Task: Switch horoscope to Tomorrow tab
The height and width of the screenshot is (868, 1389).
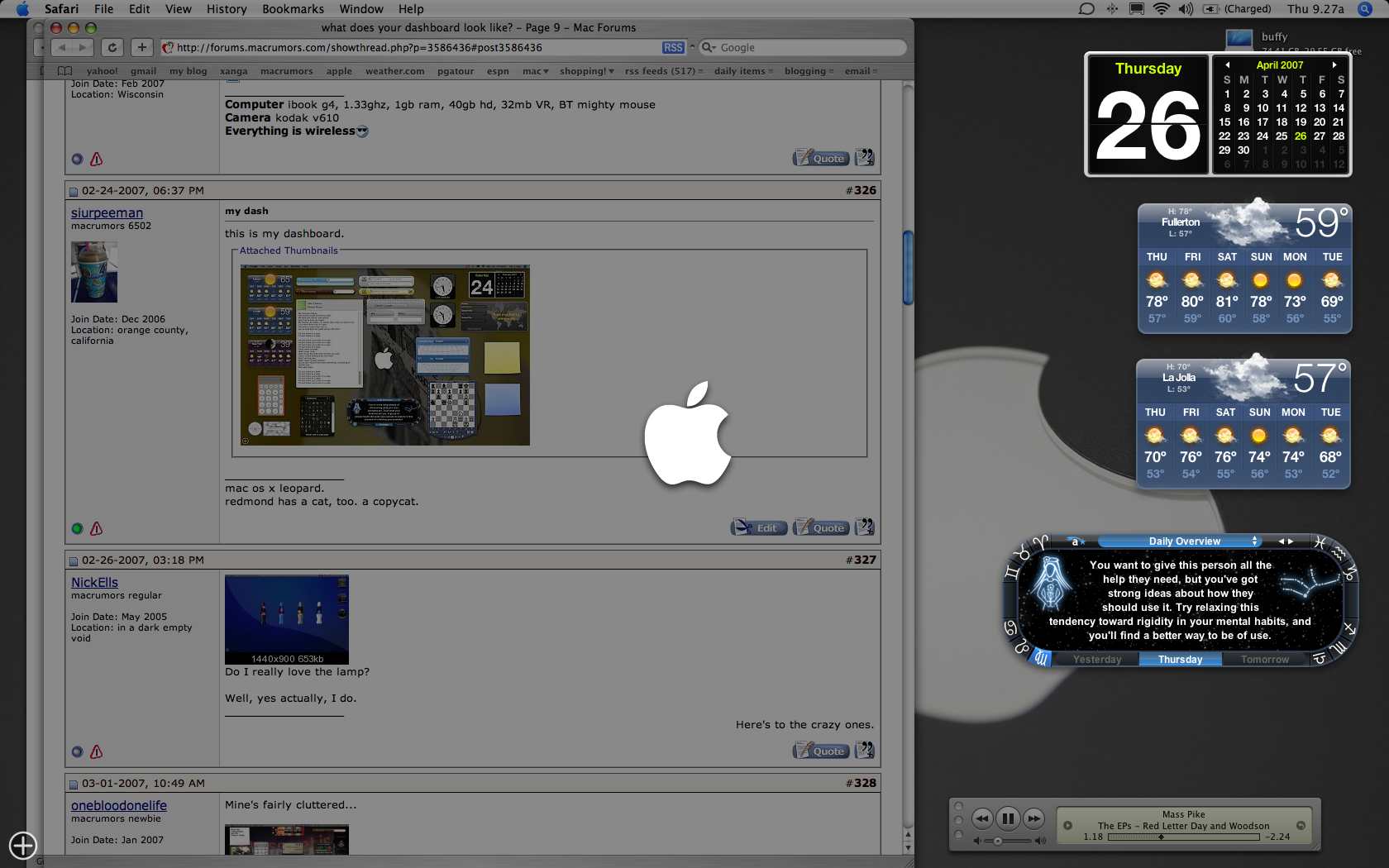Action: [x=1264, y=660]
